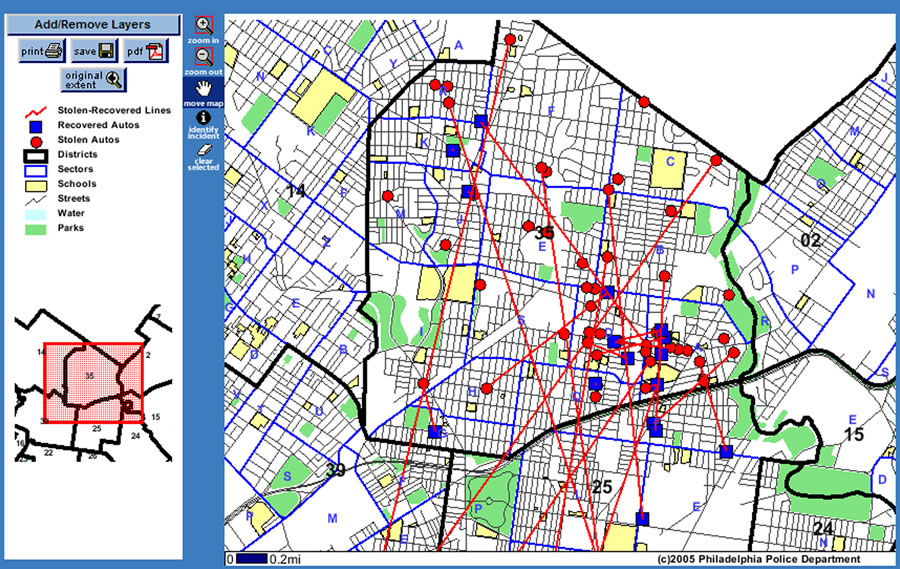Click the Parks green legend swatch
The image size is (900, 569).
35,229
